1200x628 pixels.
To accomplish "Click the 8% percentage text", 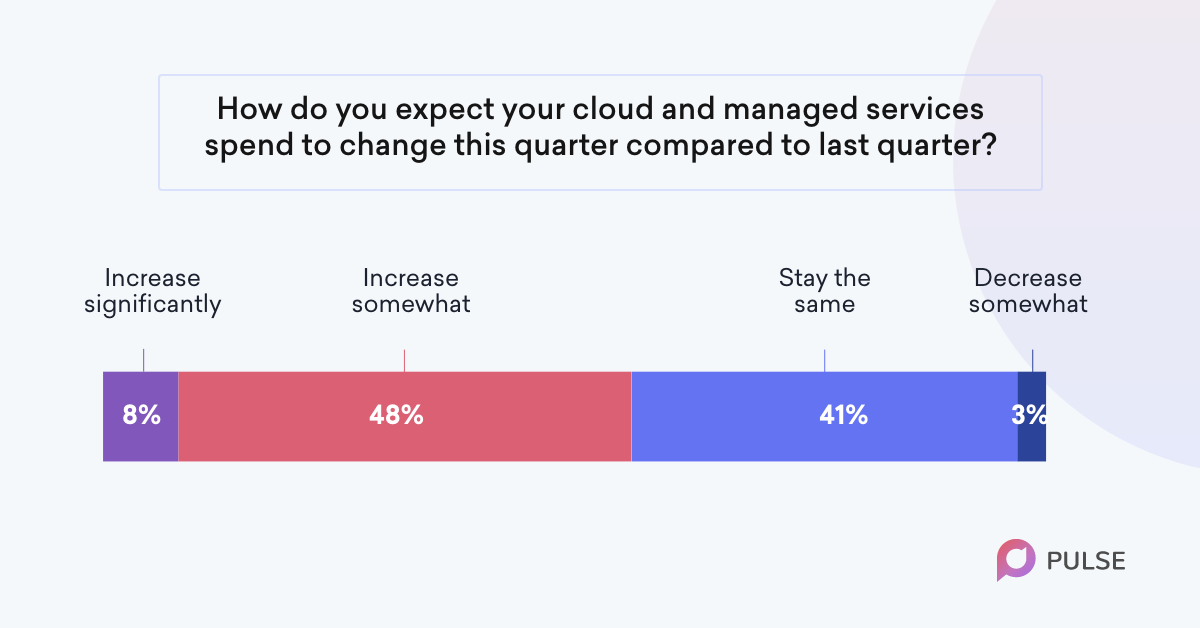I will pos(142,415).
